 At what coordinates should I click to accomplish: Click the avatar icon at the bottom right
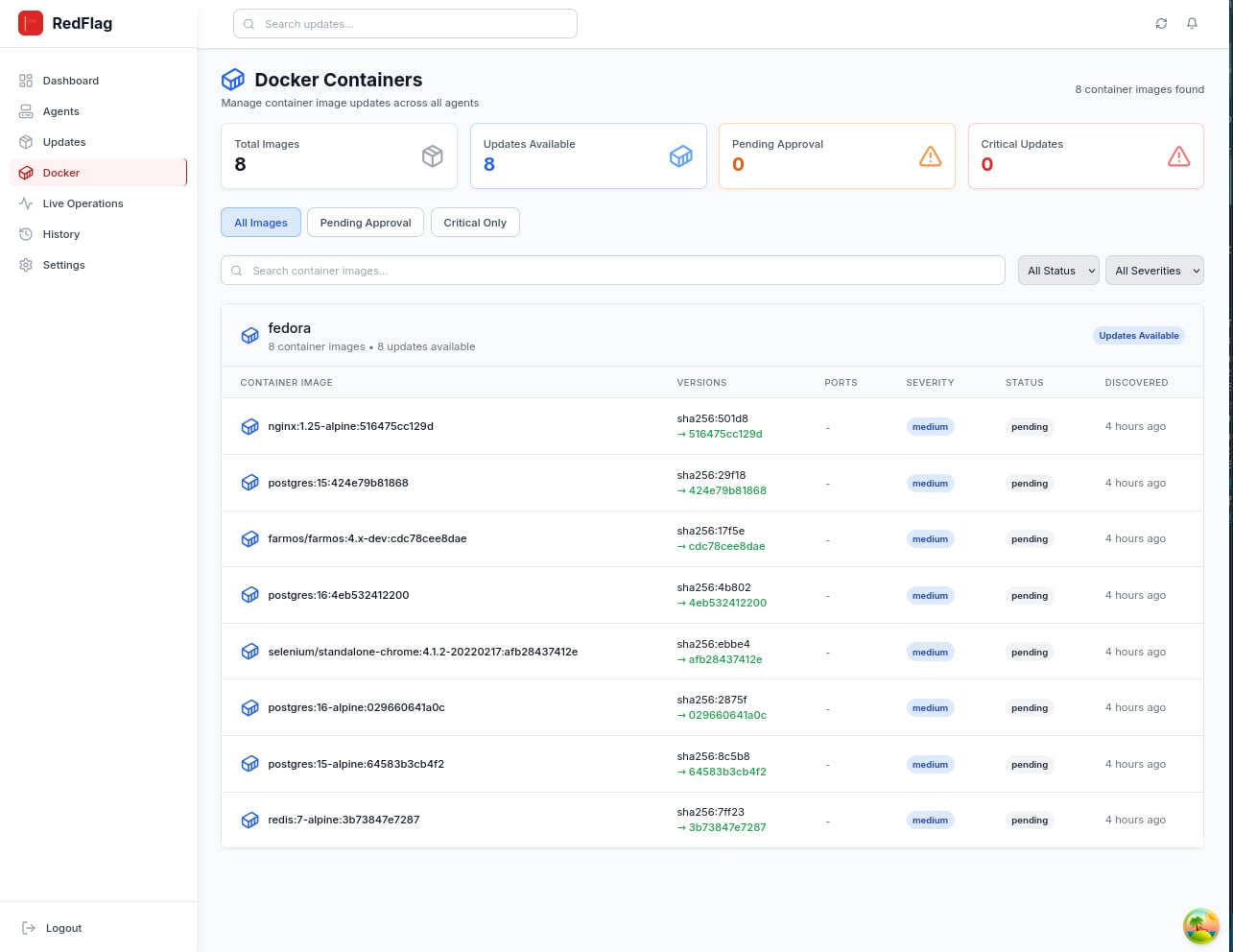pyautogui.click(x=1200, y=926)
